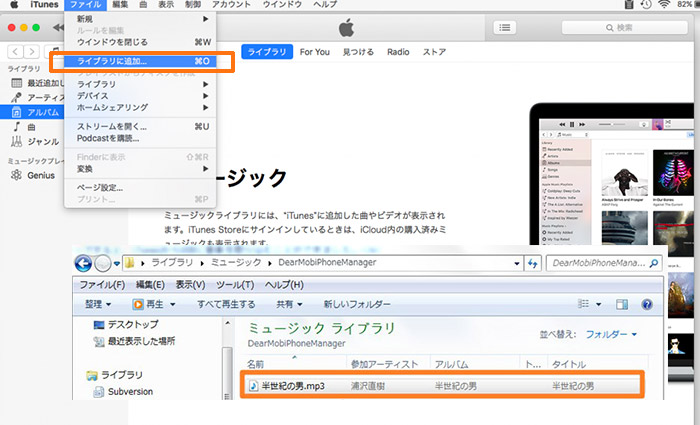Choose ライブラリに追加... from the File menu

tap(141, 61)
